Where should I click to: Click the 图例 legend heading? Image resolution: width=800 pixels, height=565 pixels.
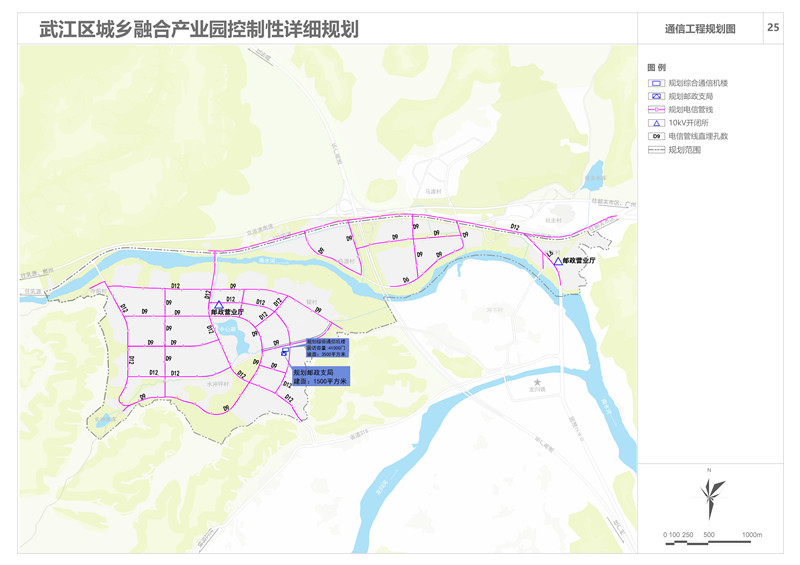(657, 67)
